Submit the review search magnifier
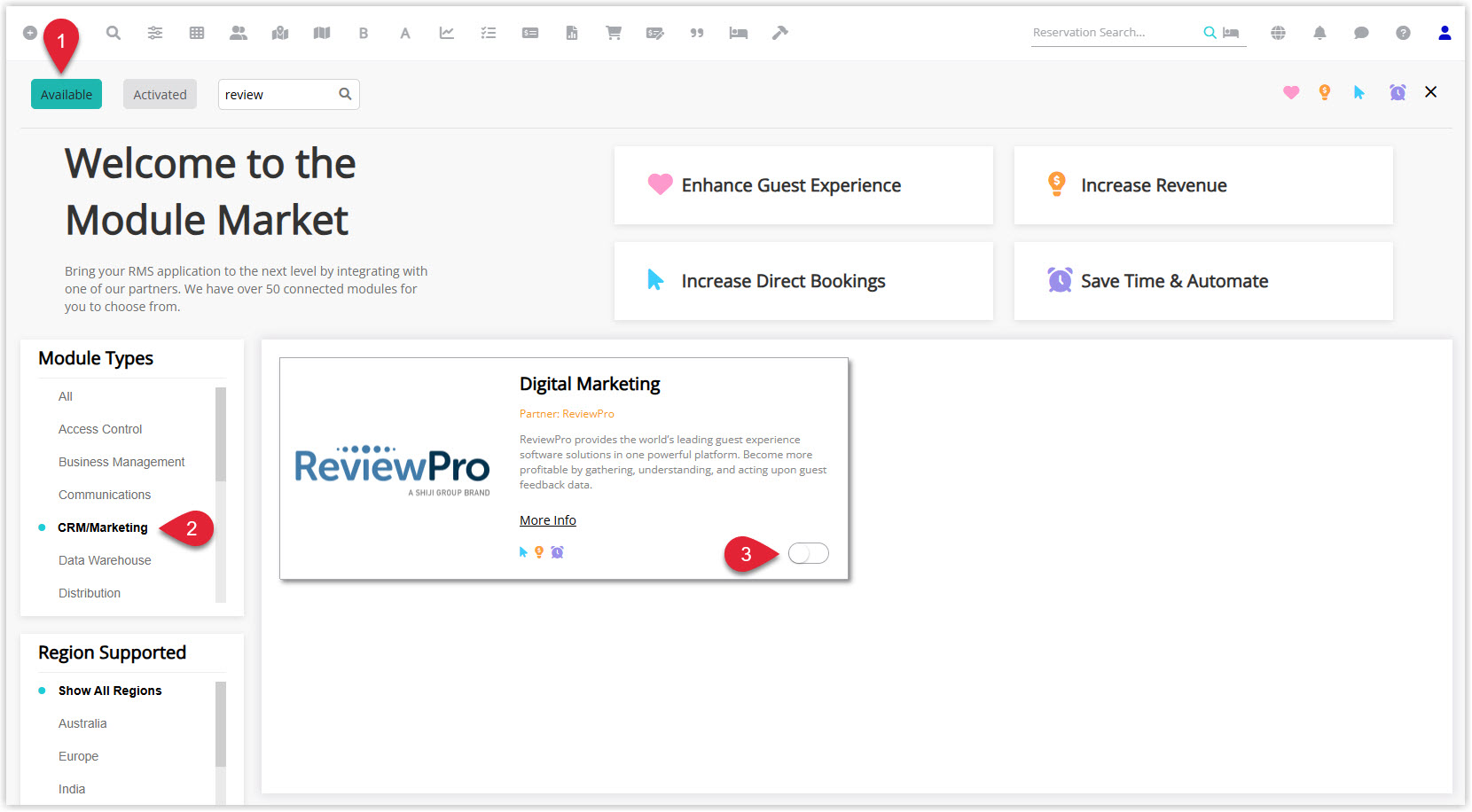 [345, 94]
